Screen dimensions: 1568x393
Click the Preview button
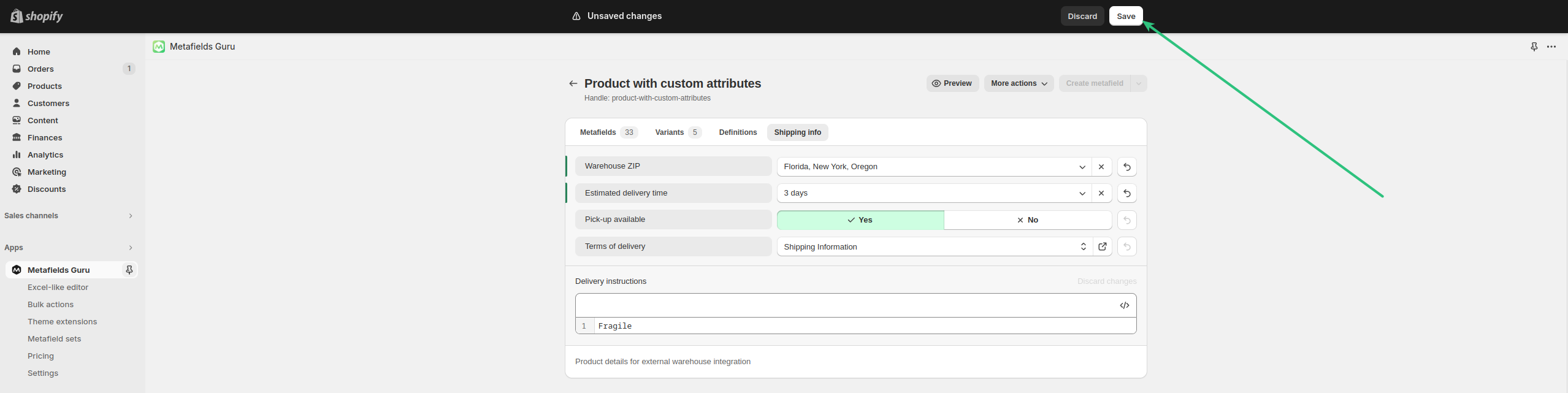tap(952, 83)
